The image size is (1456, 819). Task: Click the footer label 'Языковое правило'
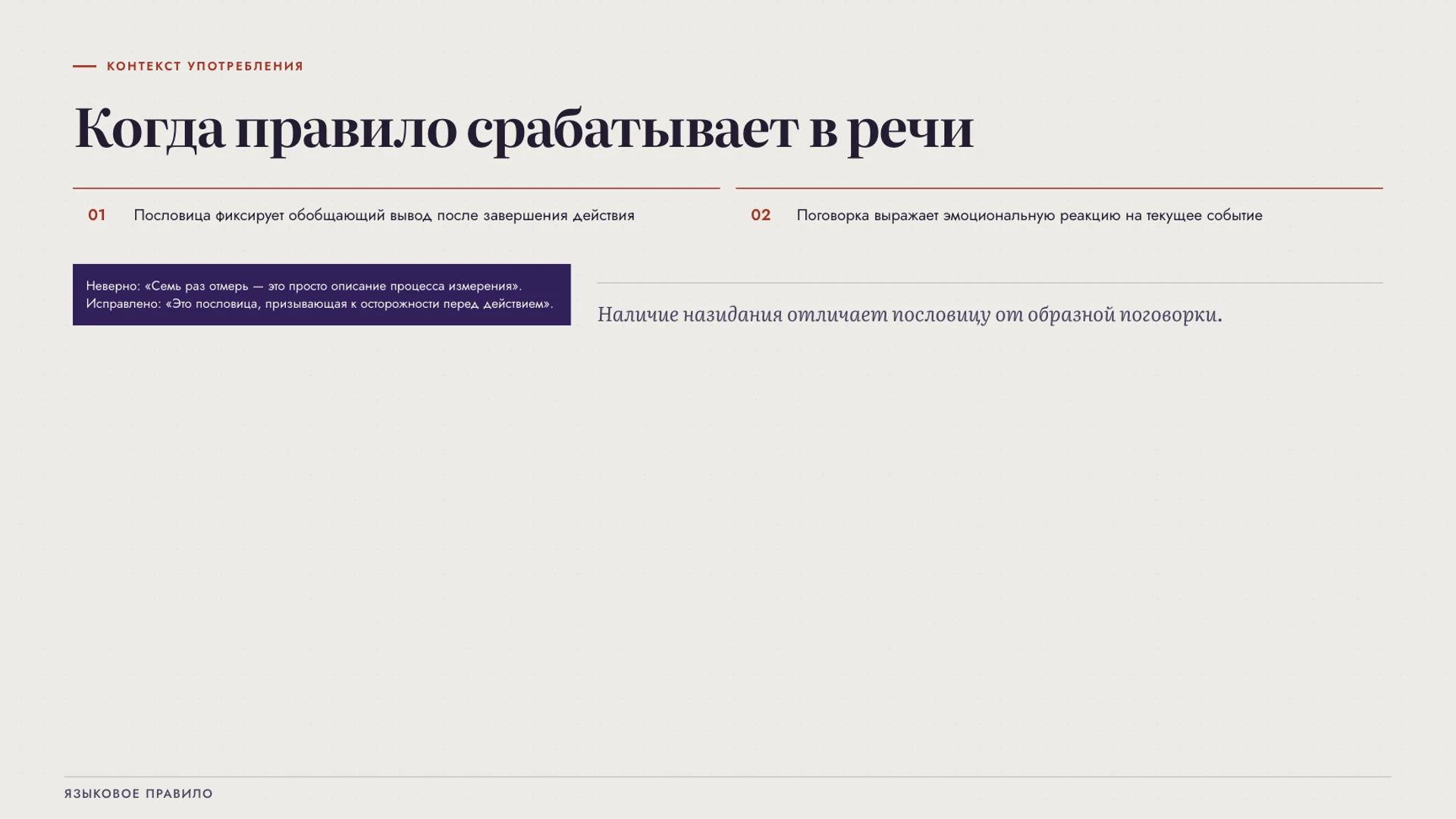[139, 794]
